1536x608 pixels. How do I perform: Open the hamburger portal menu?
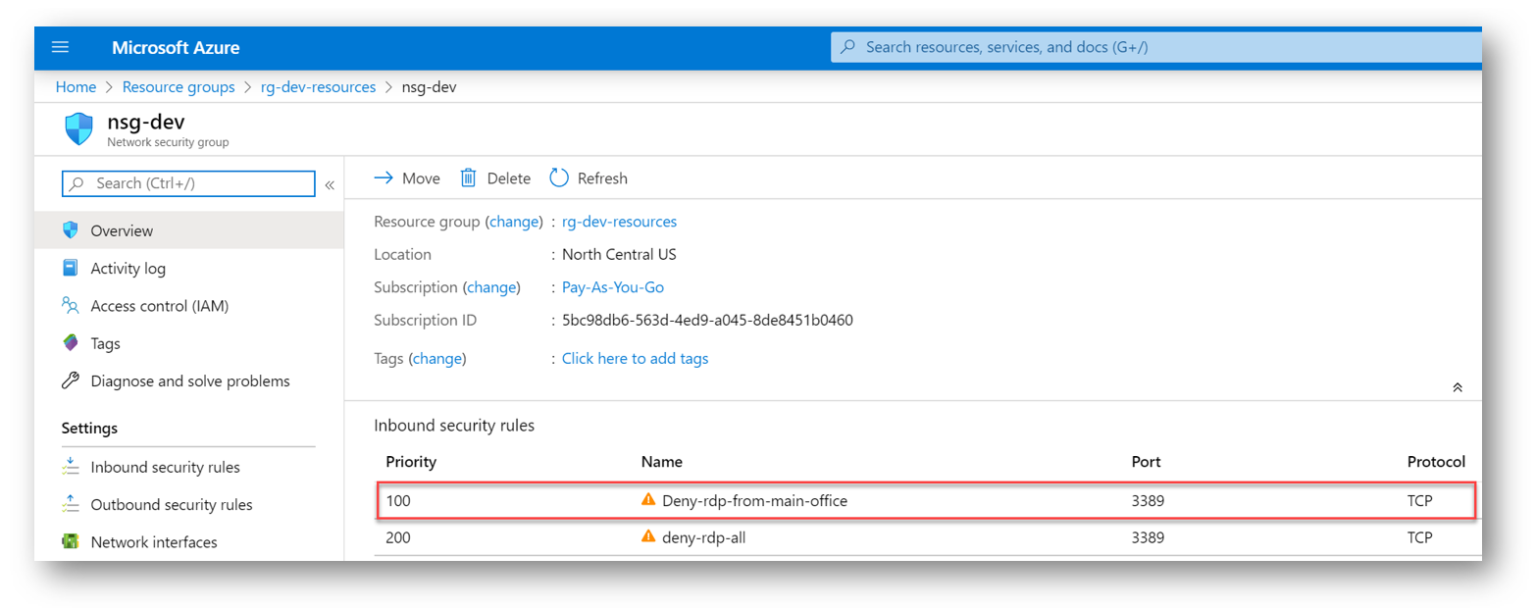coord(60,47)
